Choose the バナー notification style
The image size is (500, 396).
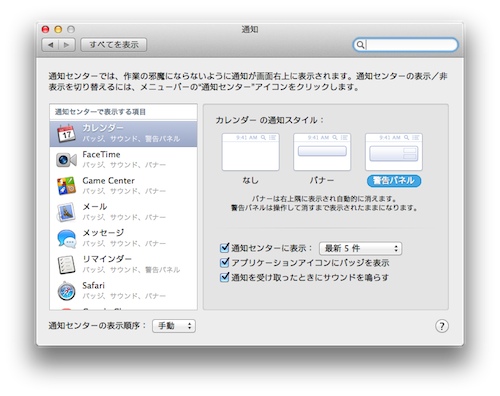click(322, 152)
